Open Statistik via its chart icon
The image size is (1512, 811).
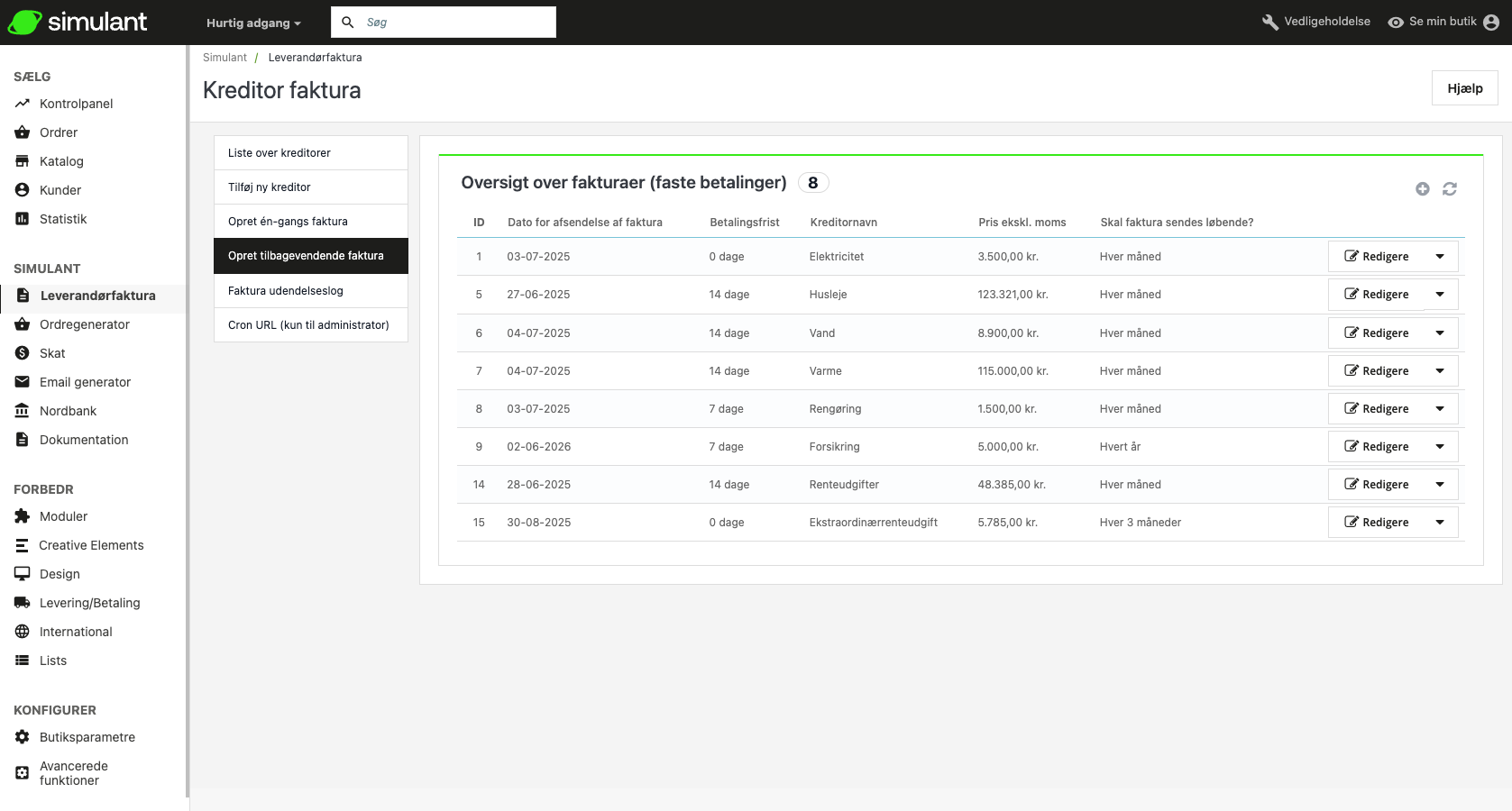(23, 219)
